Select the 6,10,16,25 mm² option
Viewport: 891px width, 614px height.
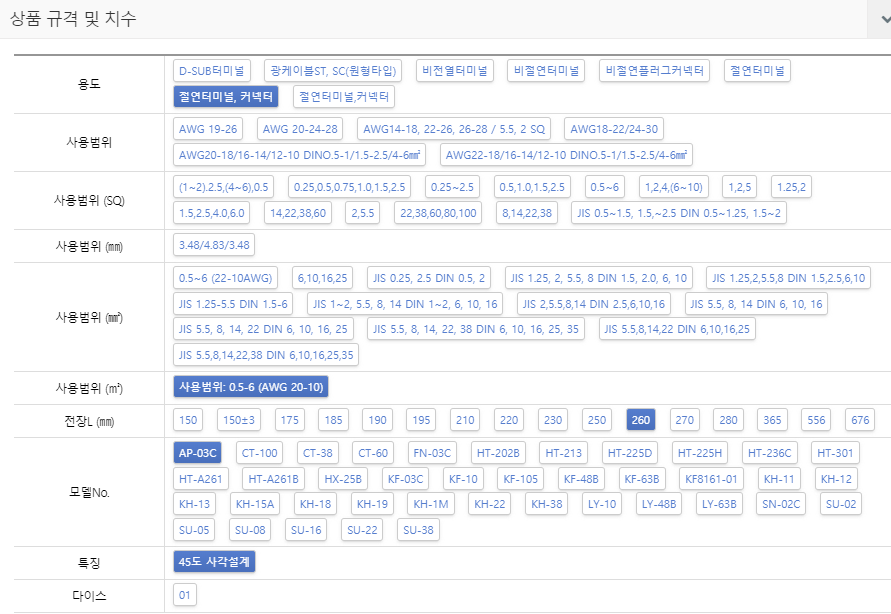[x=322, y=278]
